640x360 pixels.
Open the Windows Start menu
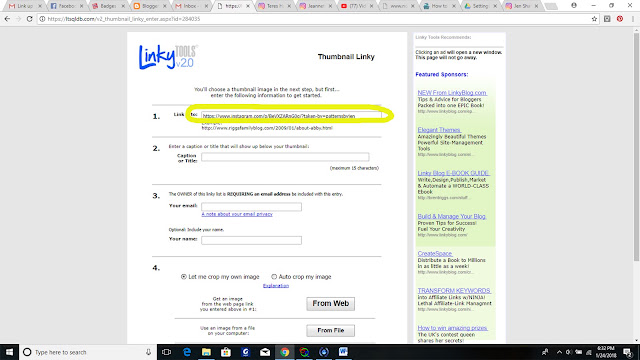9,352
